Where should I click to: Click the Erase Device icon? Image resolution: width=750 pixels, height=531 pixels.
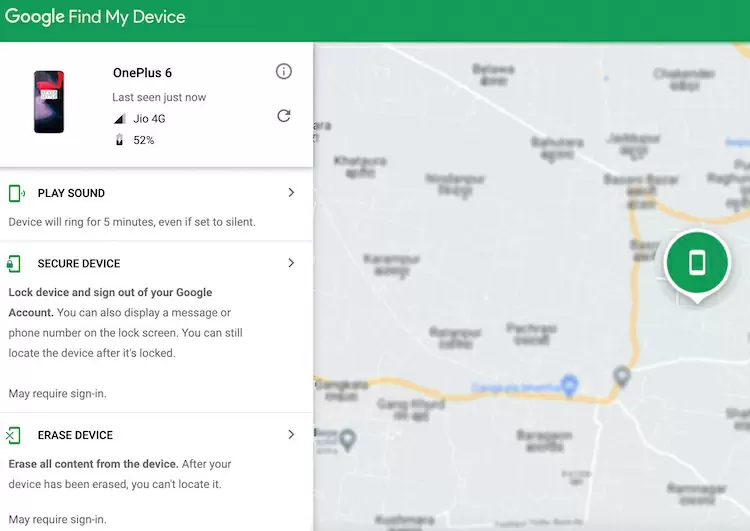point(13,435)
